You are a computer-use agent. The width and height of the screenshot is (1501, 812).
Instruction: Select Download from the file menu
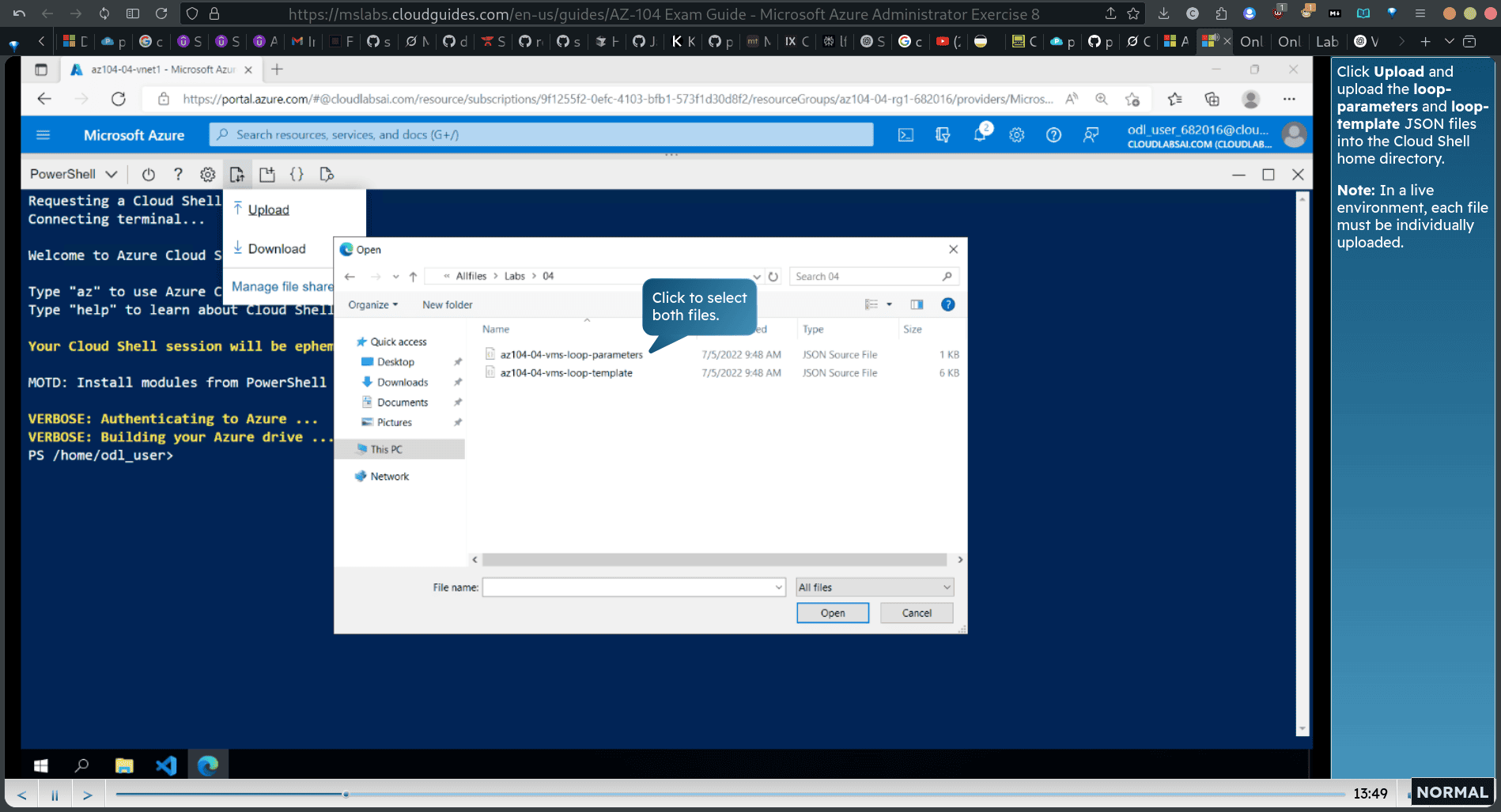[277, 249]
